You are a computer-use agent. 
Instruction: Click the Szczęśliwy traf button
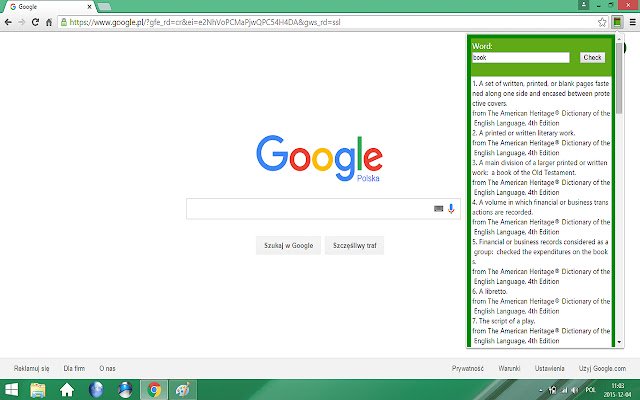click(x=354, y=245)
